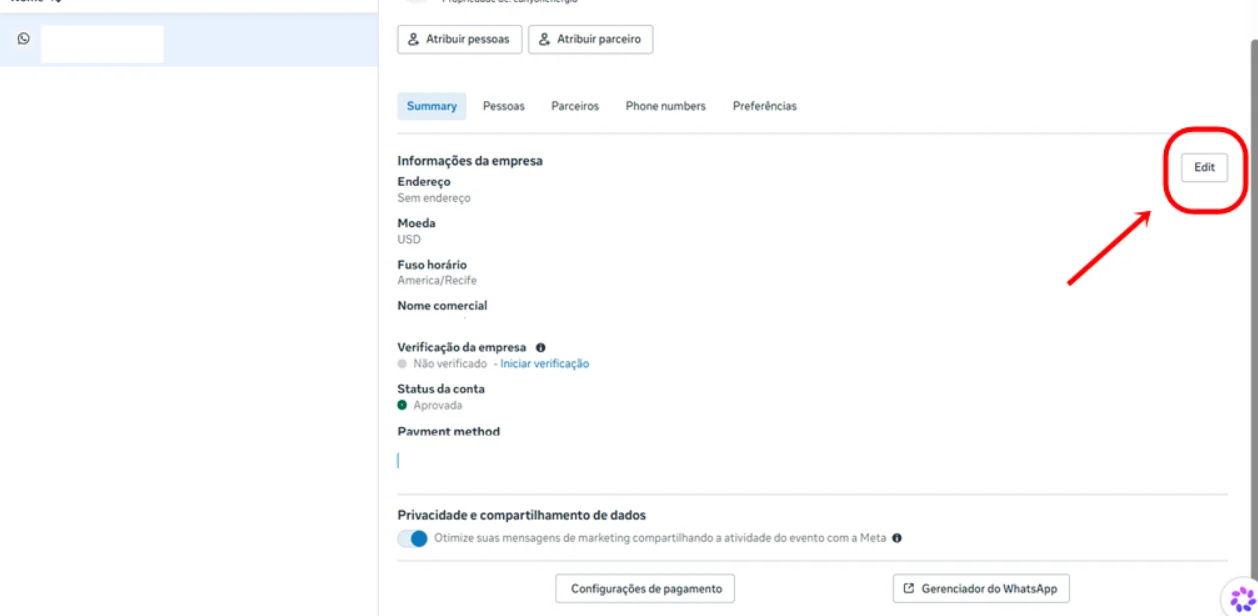Go to the Phone numbers tab
The height and width of the screenshot is (616, 1258).
pyautogui.click(x=666, y=106)
